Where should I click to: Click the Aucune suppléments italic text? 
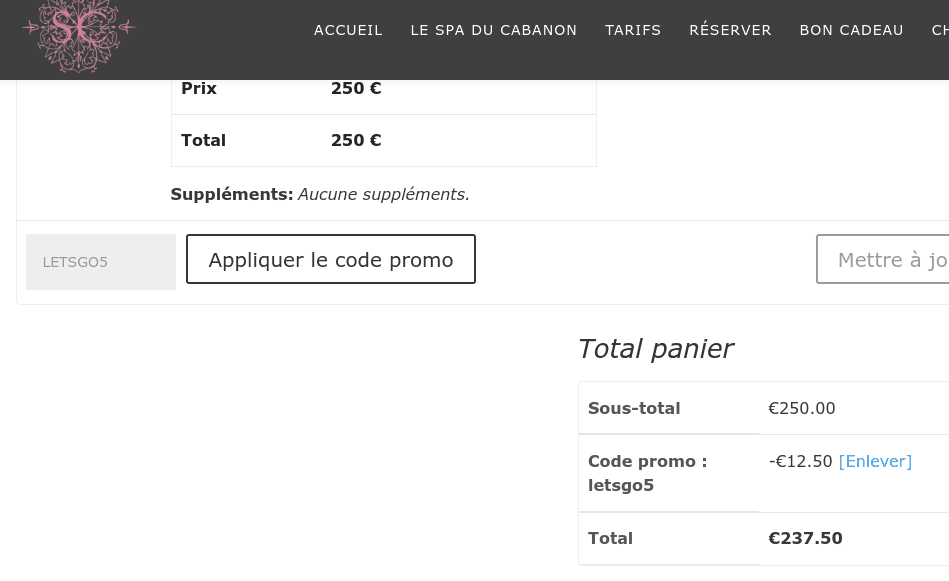(x=384, y=194)
